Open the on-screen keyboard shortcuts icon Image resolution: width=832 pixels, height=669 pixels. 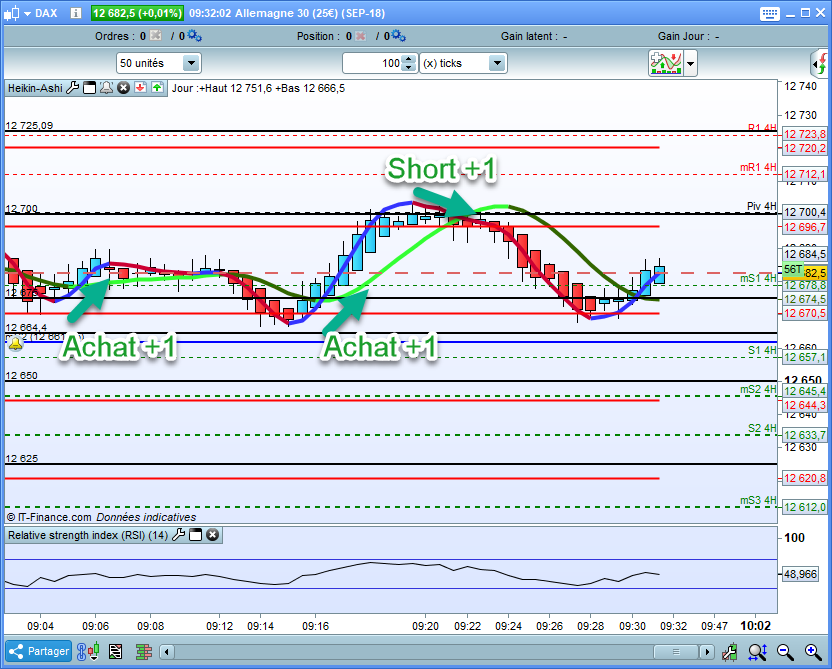coord(769,13)
